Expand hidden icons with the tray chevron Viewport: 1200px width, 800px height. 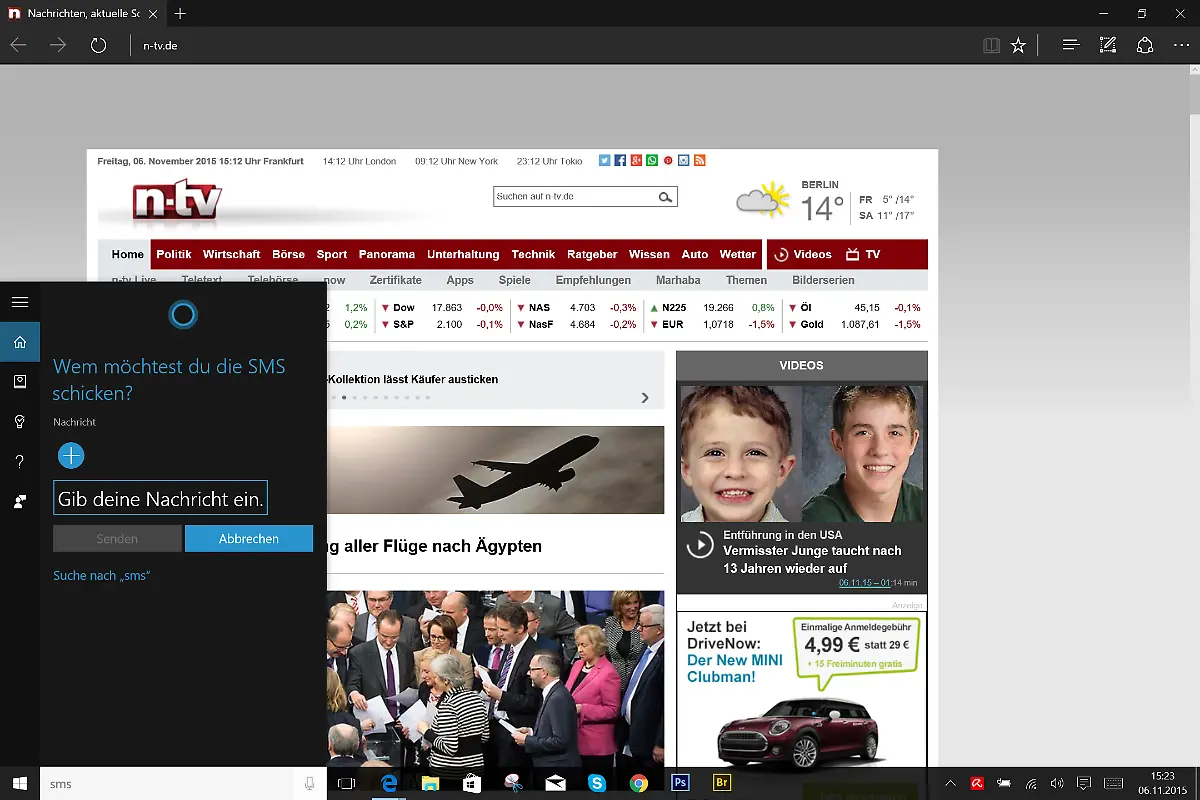[949, 784]
